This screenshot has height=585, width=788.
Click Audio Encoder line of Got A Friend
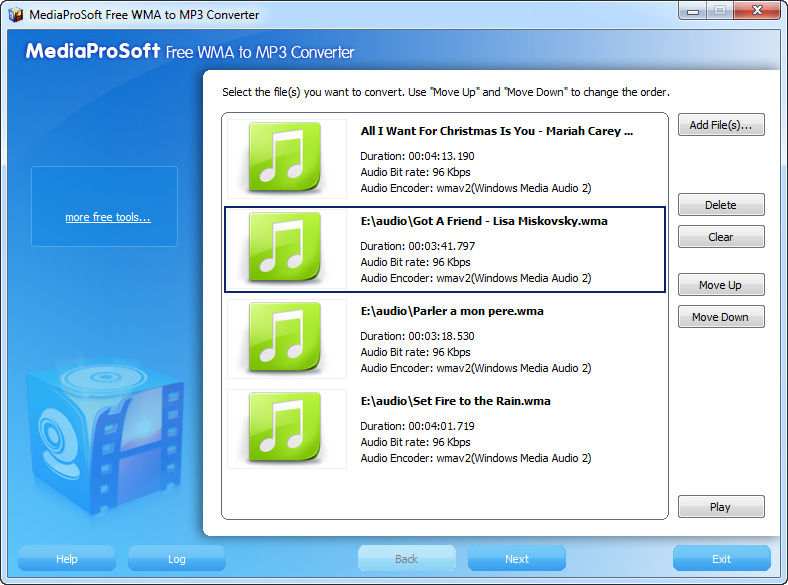475,278
